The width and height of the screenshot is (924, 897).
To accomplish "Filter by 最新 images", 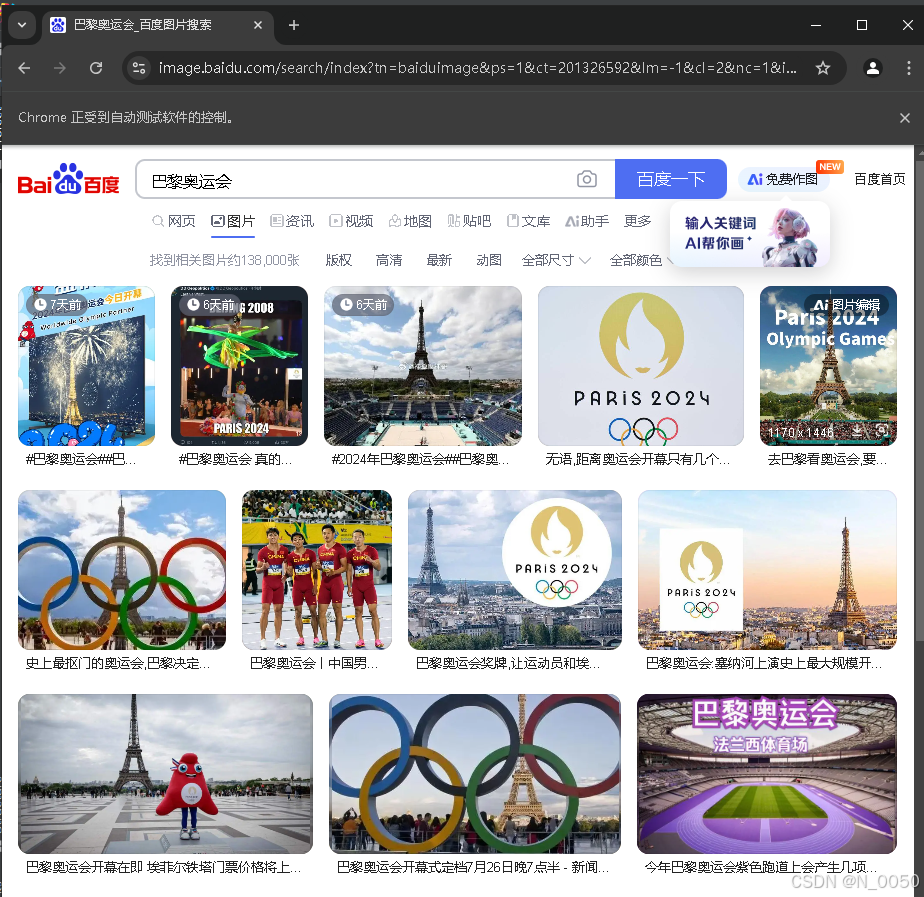I will pos(439,260).
